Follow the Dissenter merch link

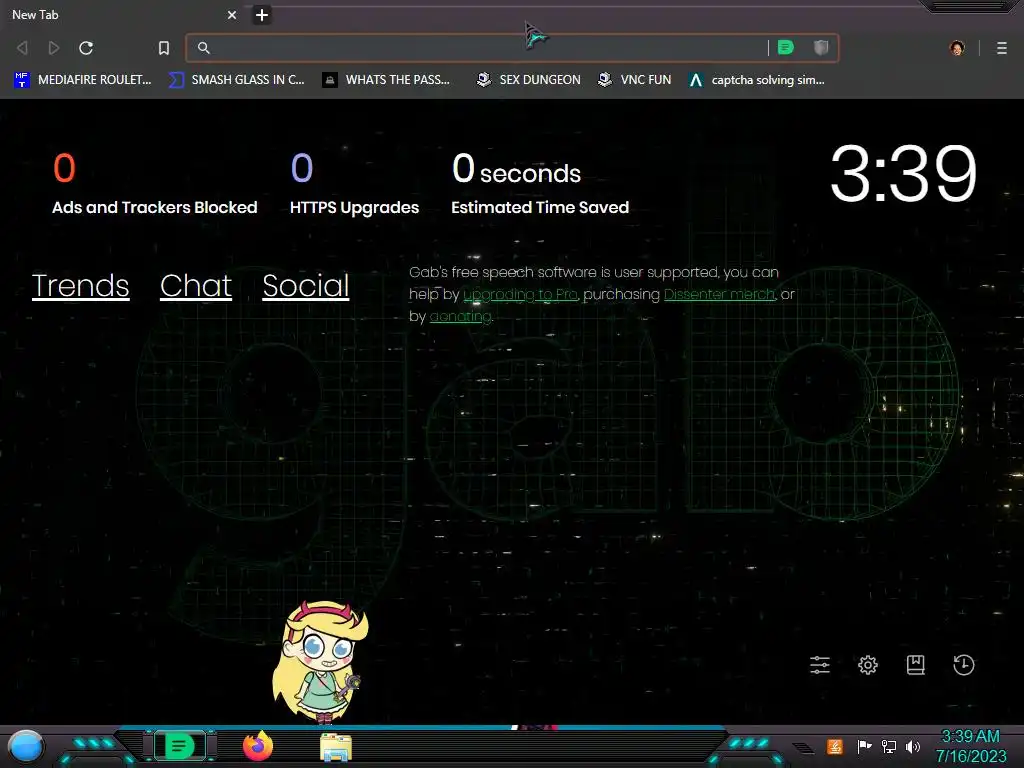tap(720, 295)
